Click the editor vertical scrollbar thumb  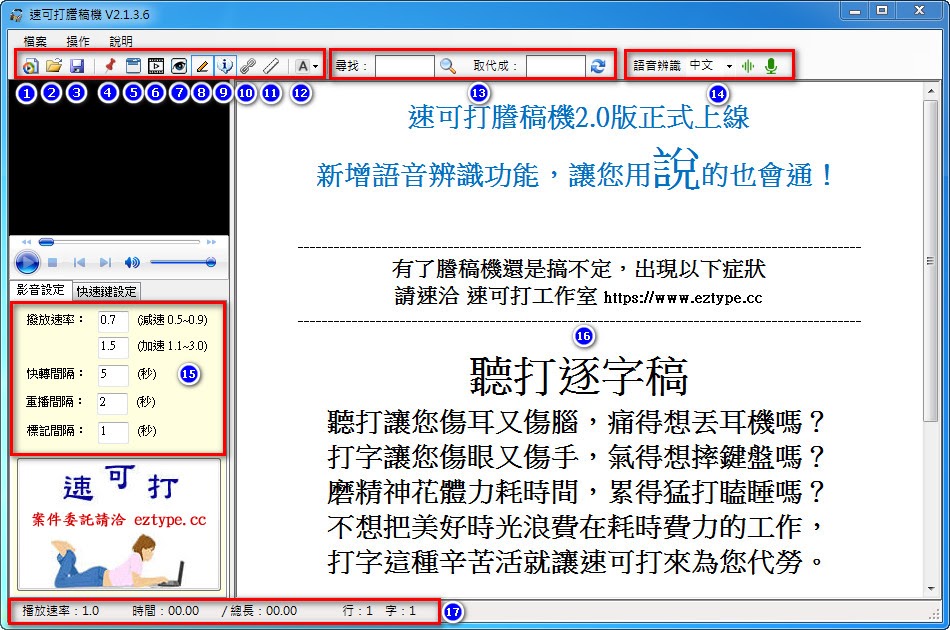(x=931, y=260)
